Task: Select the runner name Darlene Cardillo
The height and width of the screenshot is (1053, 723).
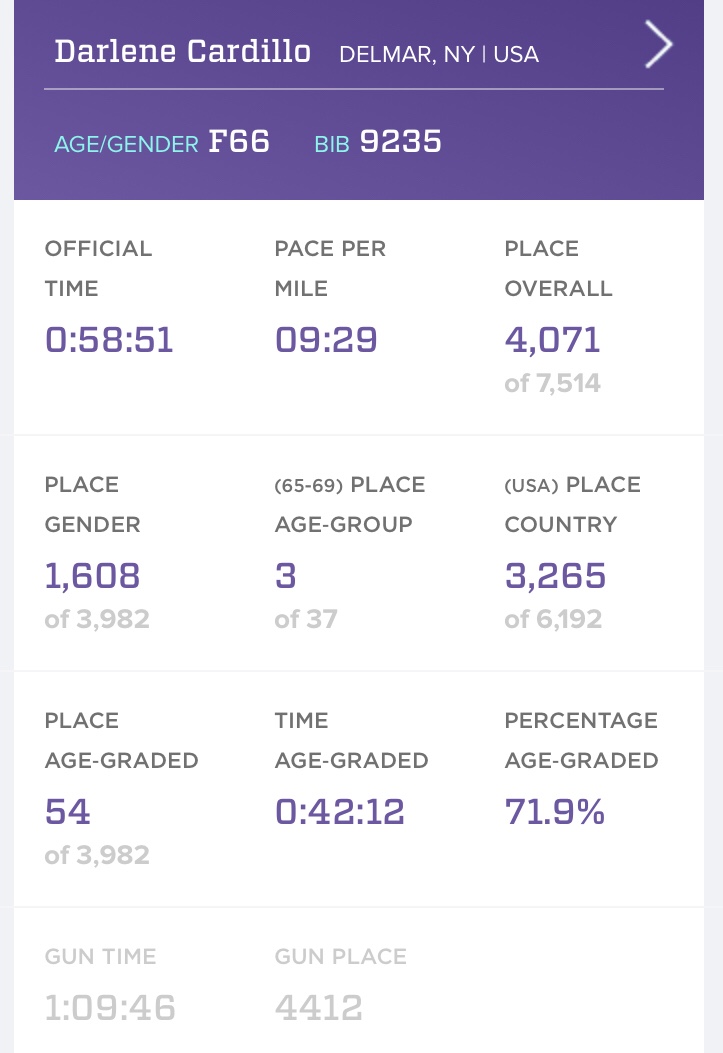Action: 182,52
